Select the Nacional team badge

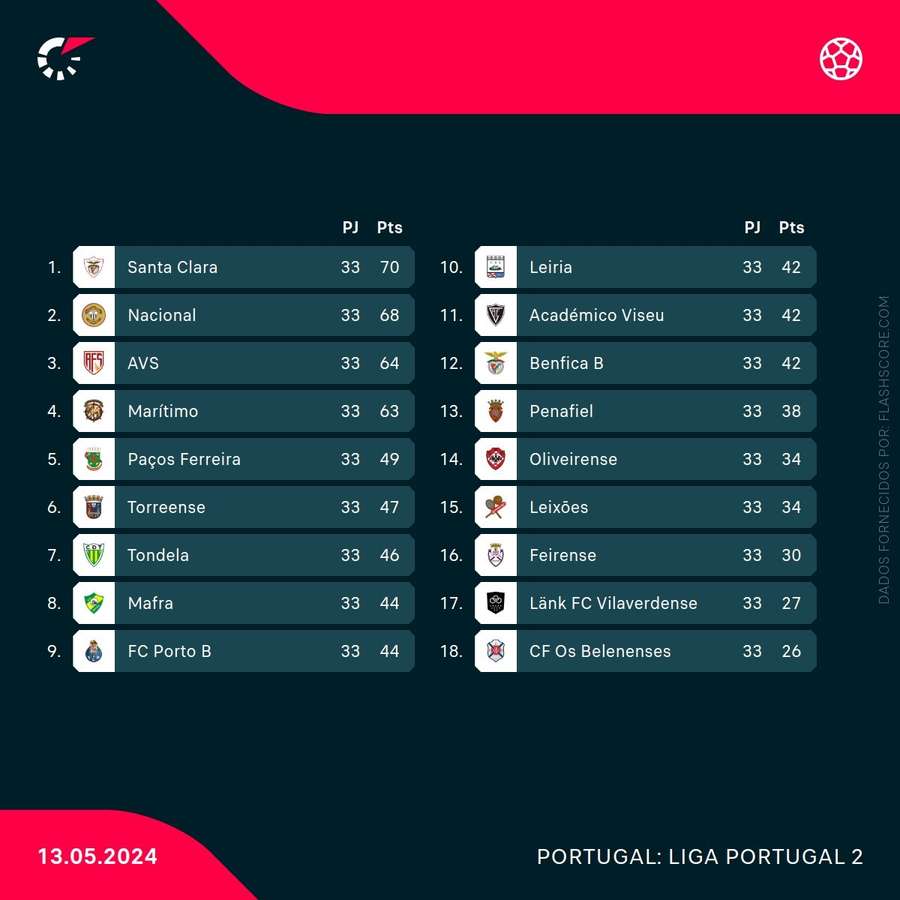click(x=94, y=315)
